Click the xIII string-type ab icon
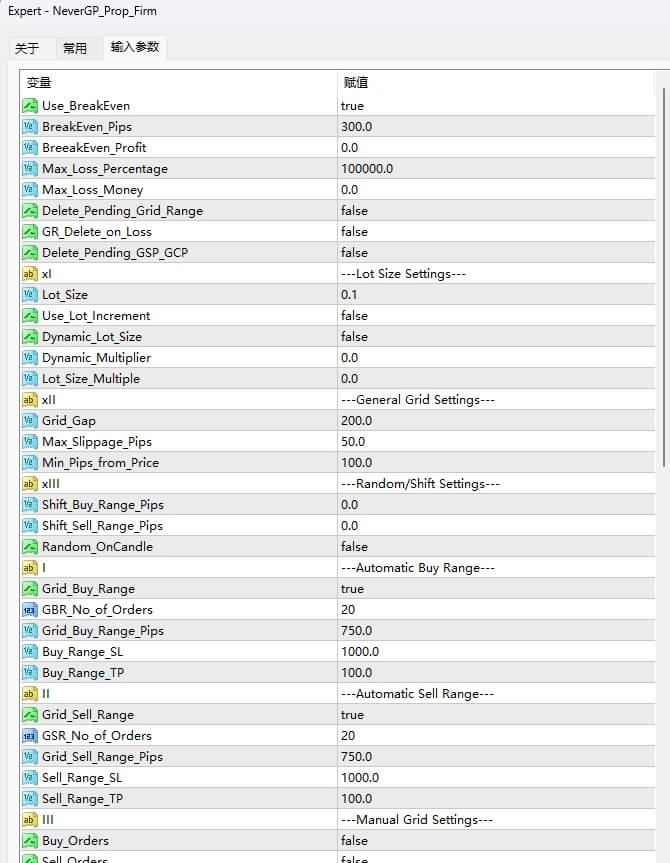This screenshot has width=670, height=863. click(x=30, y=484)
